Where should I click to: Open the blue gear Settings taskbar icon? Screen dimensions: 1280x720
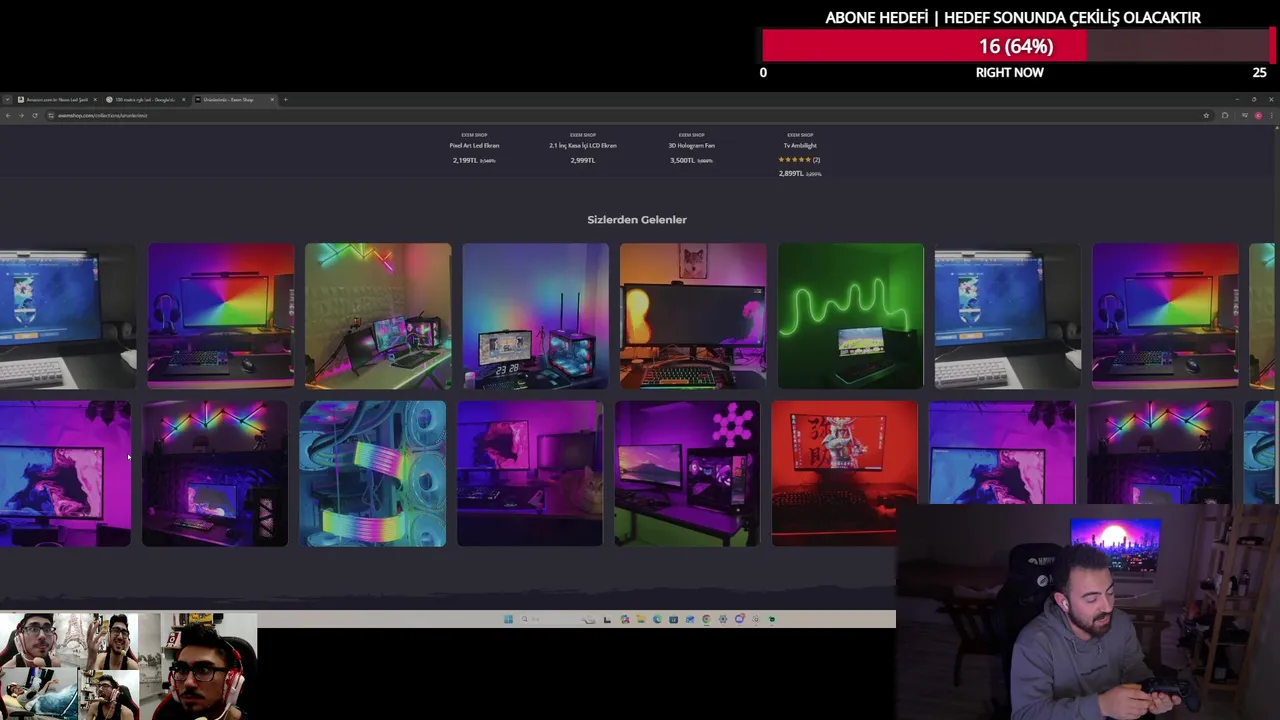(x=723, y=619)
